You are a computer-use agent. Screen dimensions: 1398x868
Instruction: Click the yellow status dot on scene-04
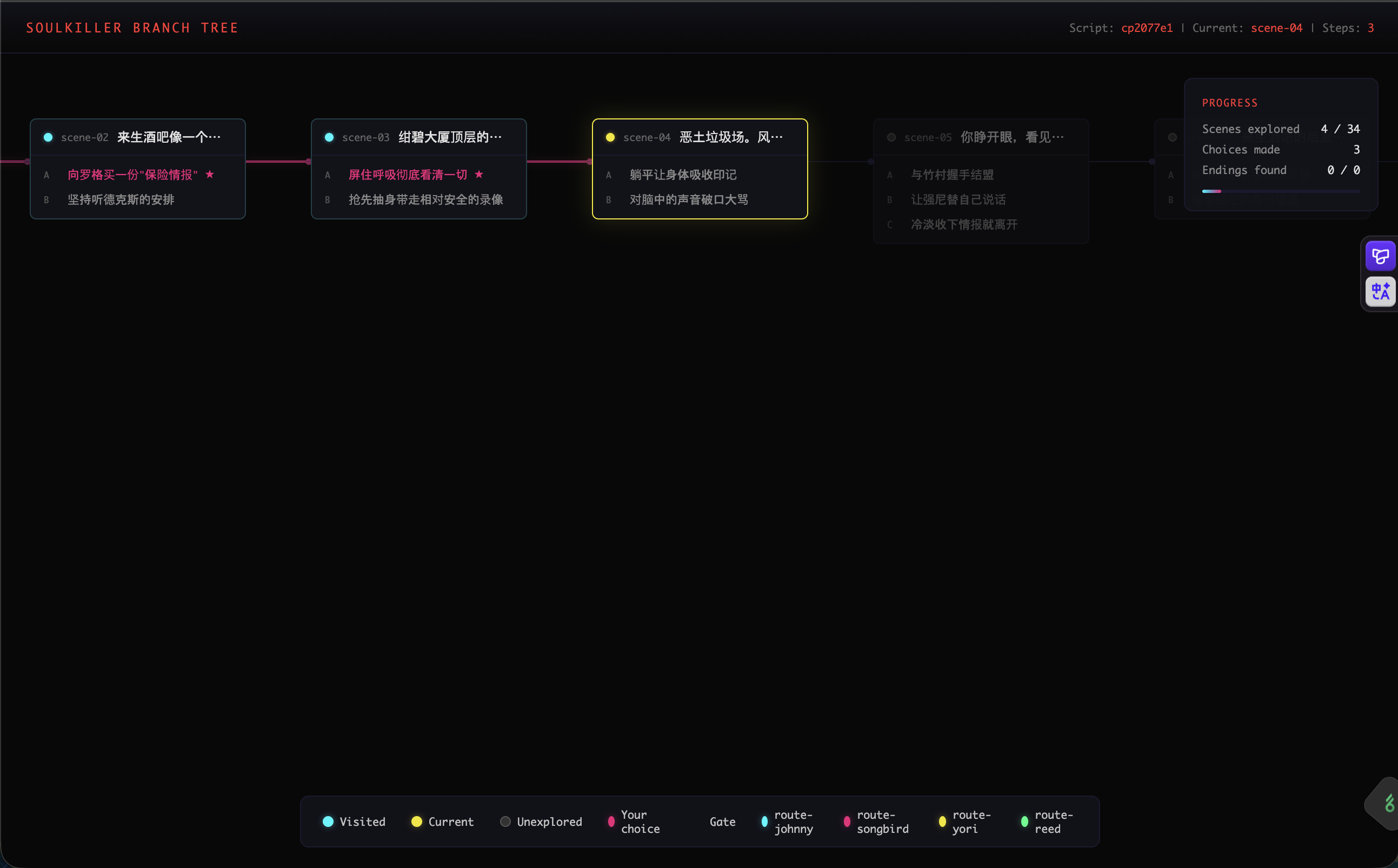coord(610,137)
